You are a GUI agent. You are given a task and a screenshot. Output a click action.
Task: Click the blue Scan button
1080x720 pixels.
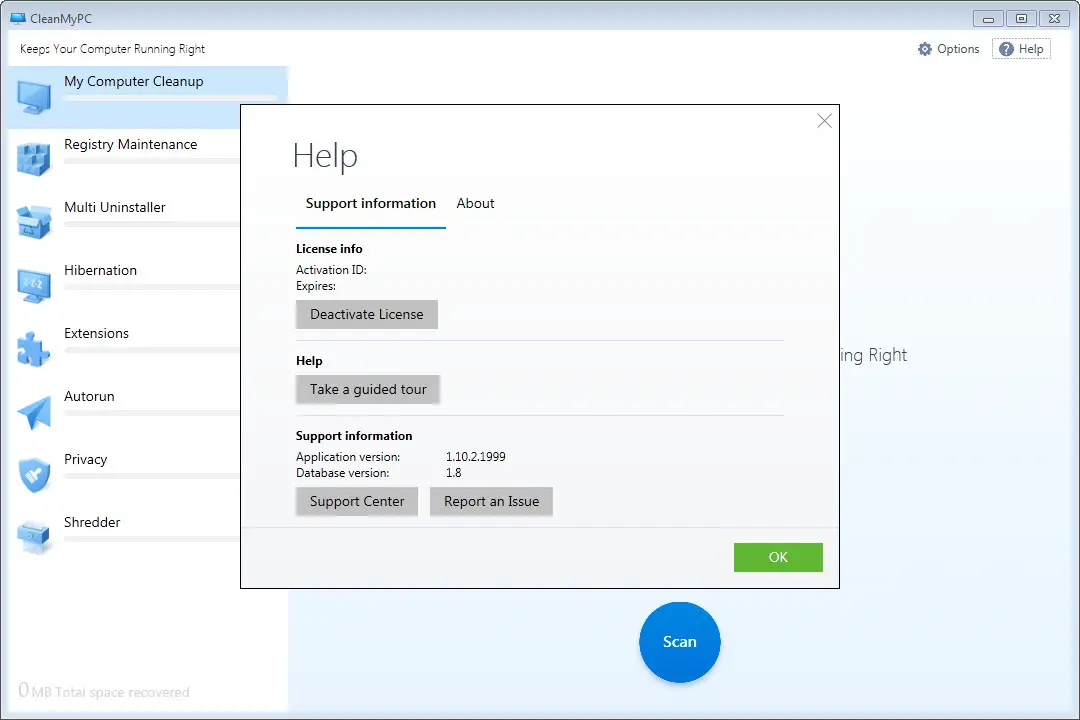(x=680, y=642)
